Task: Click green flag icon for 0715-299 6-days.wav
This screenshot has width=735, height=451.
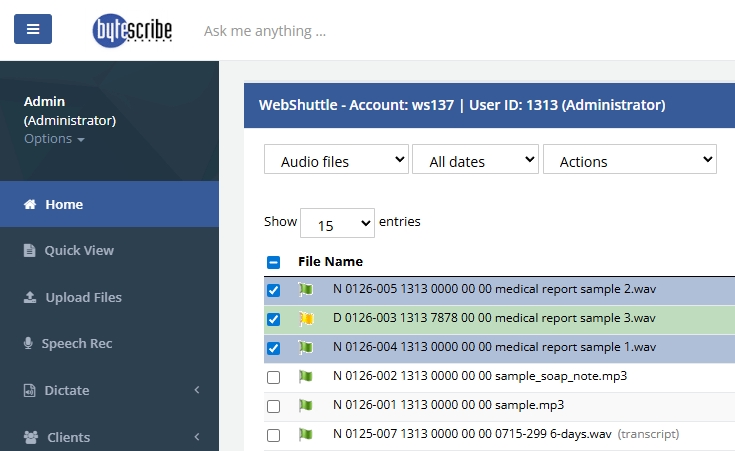Action: [x=305, y=435]
